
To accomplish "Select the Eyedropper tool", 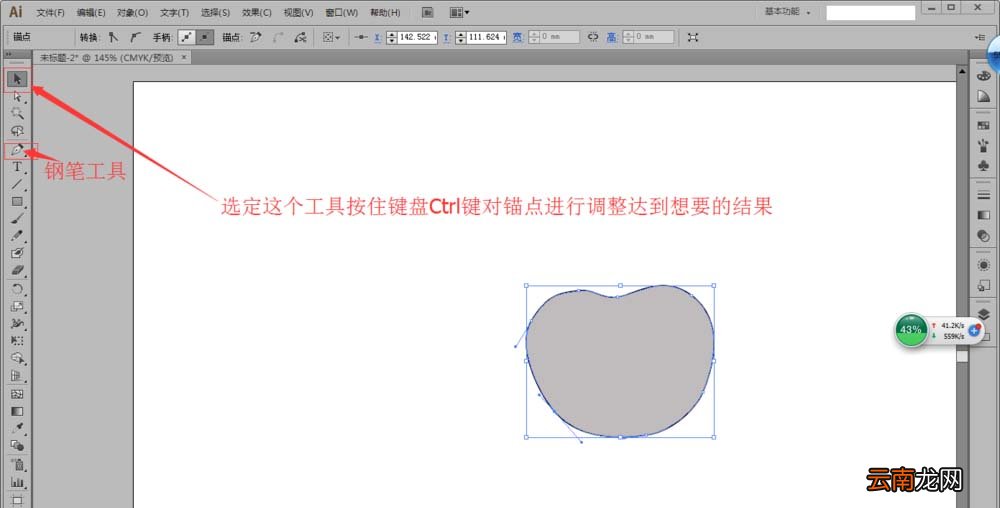I will point(17,428).
